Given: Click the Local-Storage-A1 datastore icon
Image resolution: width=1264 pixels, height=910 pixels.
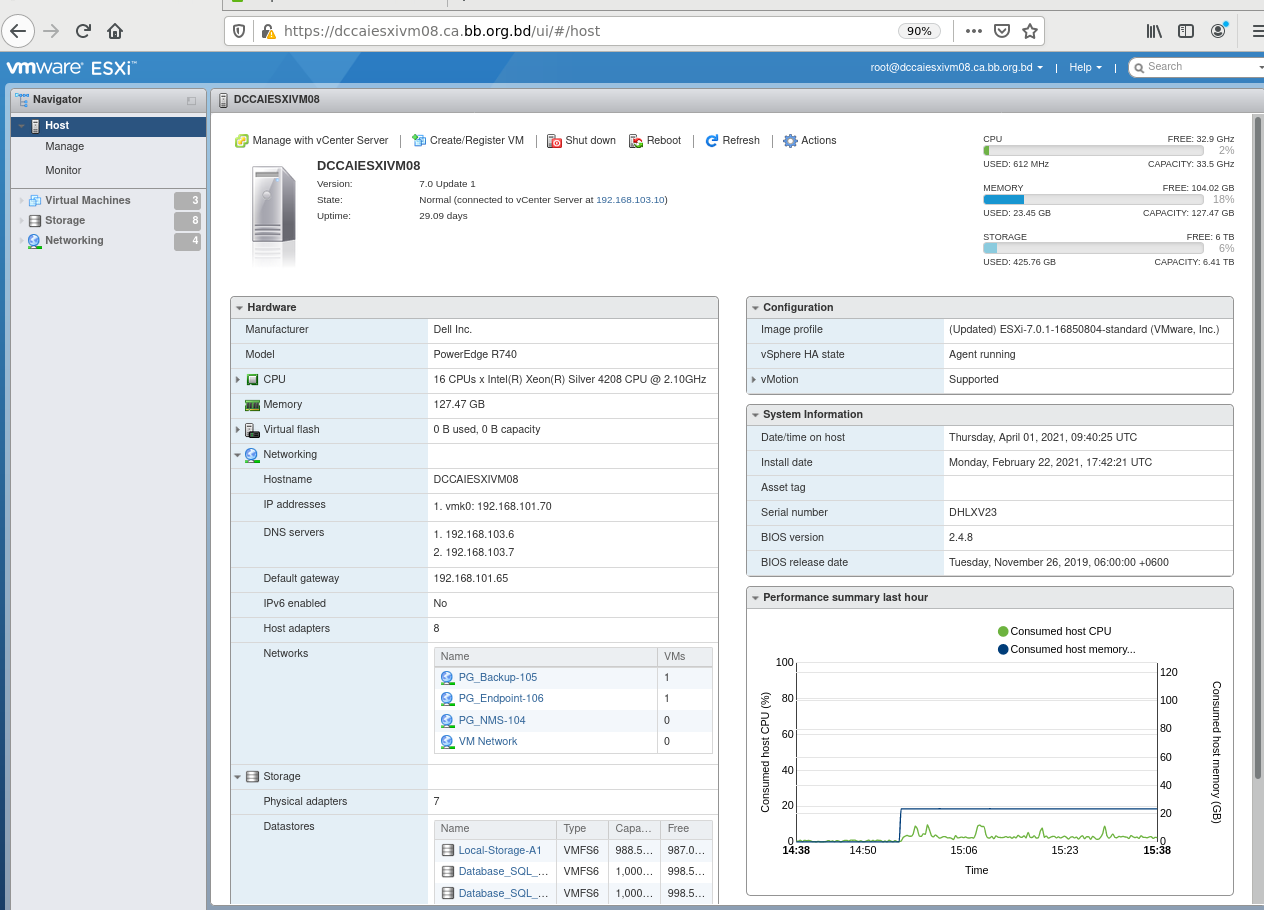Looking at the screenshot, I should click(x=447, y=850).
